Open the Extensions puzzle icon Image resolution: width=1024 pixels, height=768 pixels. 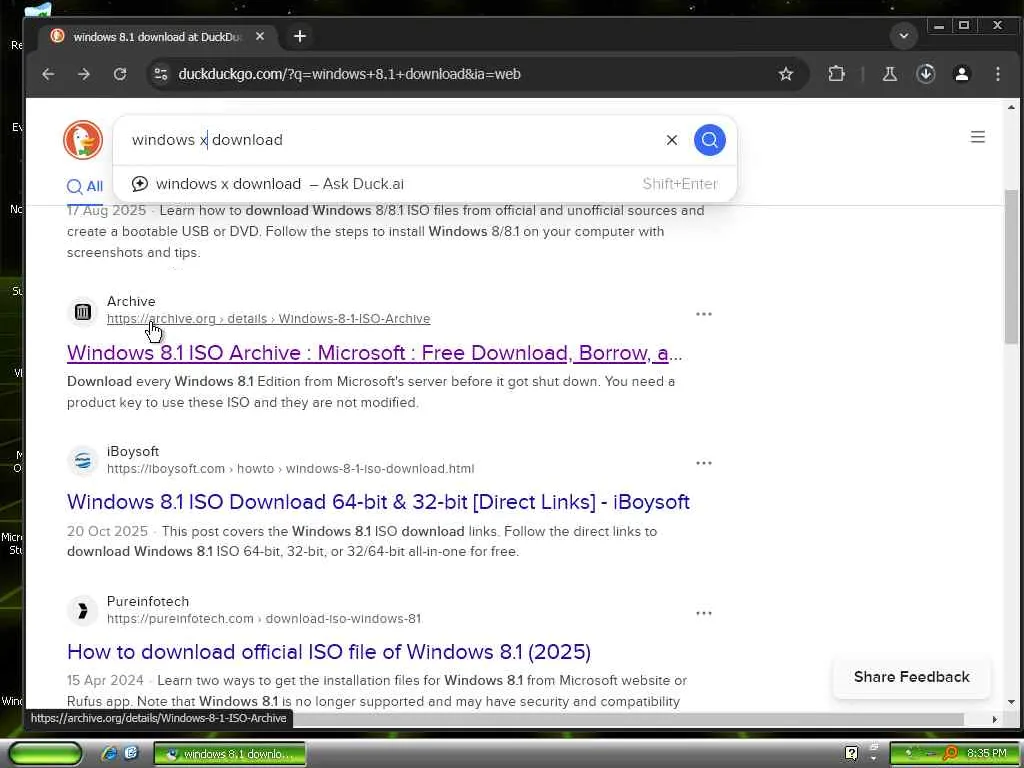(x=836, y=74)
